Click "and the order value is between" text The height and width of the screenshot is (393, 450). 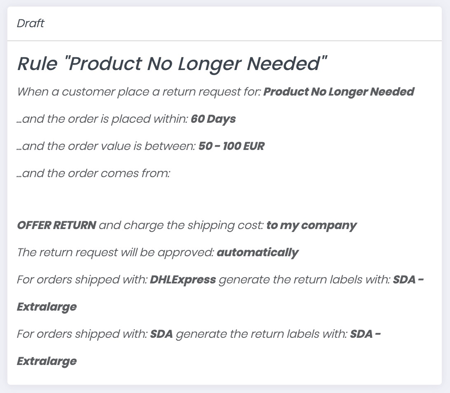pyautogui.click(x=107, y=146)
